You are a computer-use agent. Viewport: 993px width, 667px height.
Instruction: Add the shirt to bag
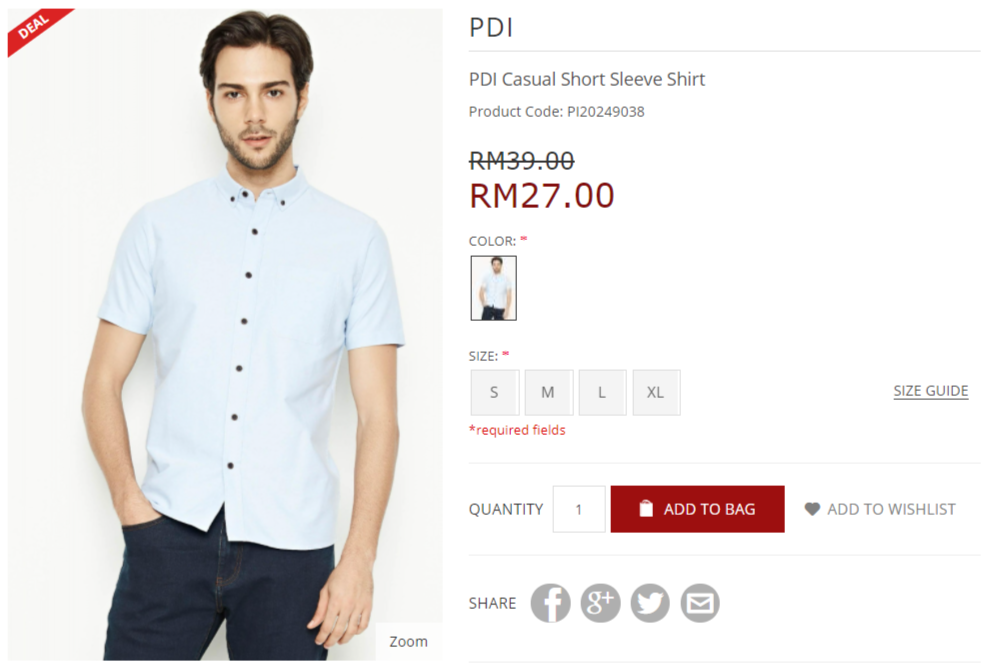[x=697, y=509]
